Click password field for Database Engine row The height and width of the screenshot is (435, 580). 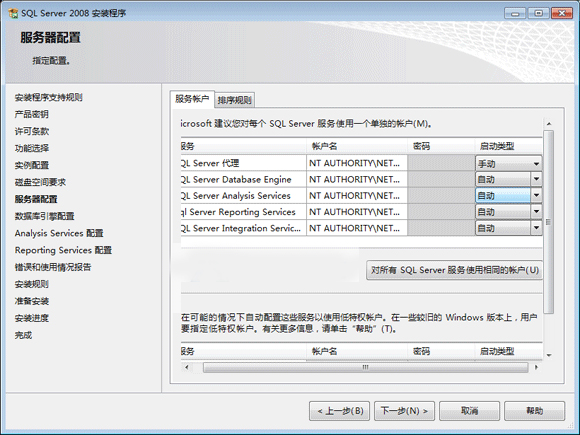[441, 180]
